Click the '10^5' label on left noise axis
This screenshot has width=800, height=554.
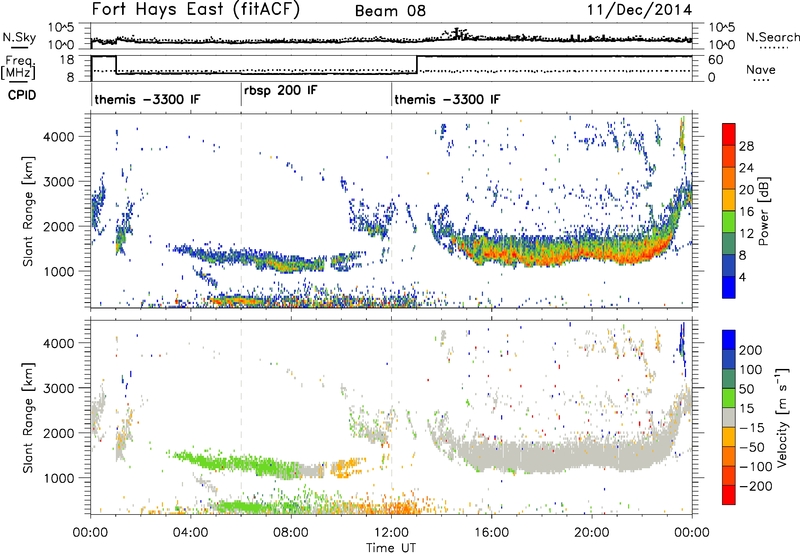(x=61, y=27)
